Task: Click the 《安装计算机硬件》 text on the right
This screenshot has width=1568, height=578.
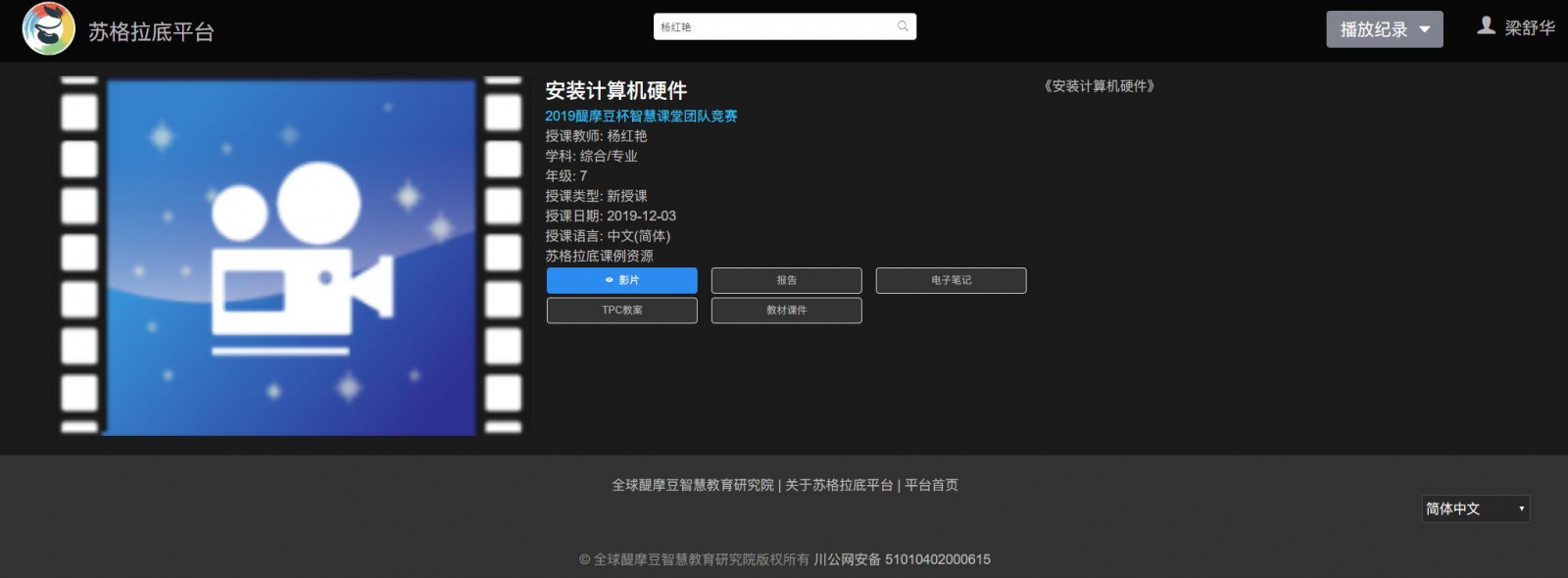Action: [x=1099, y=86]
